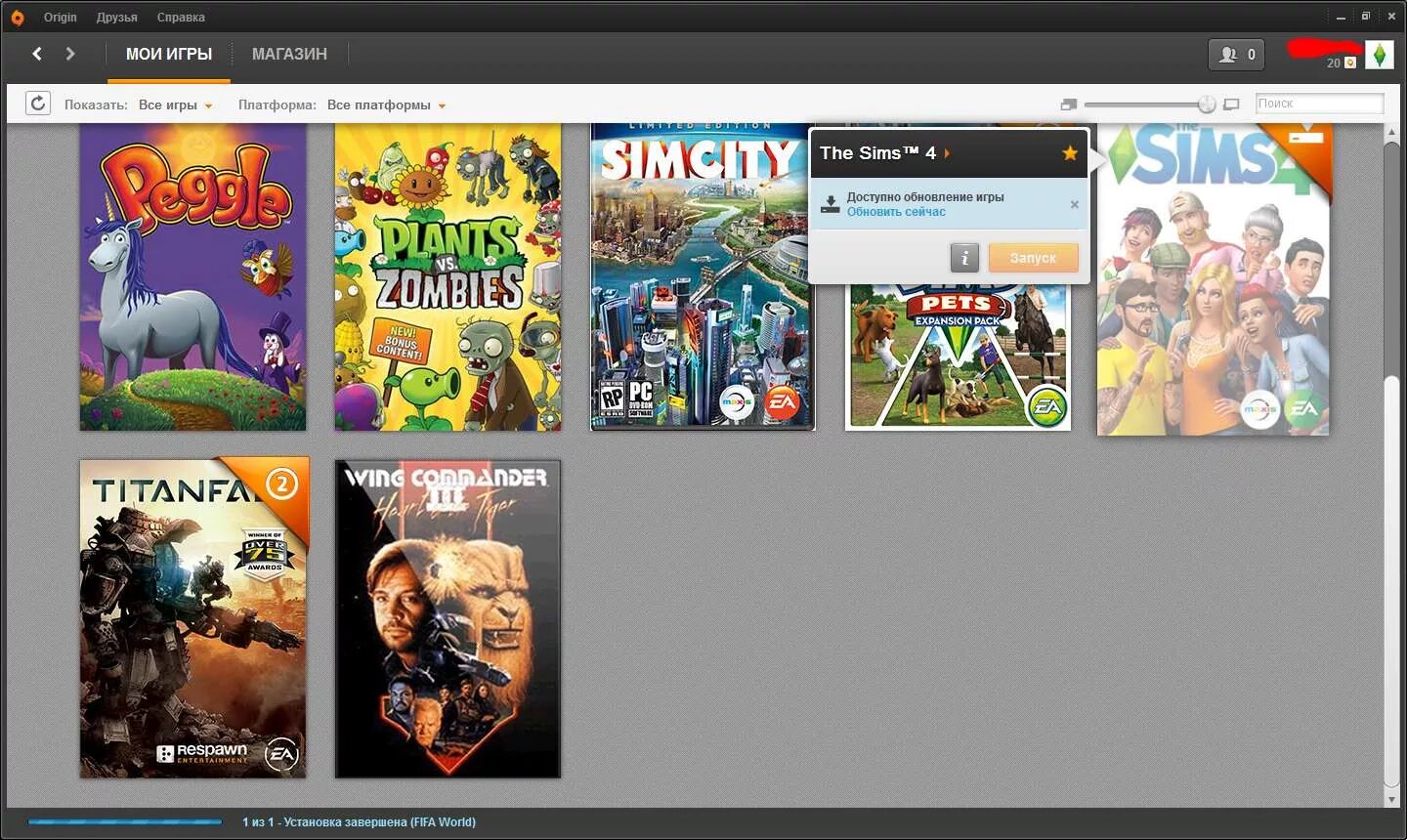Open the Origin menu
This screenshot has width=1407, height=840.
61,18
